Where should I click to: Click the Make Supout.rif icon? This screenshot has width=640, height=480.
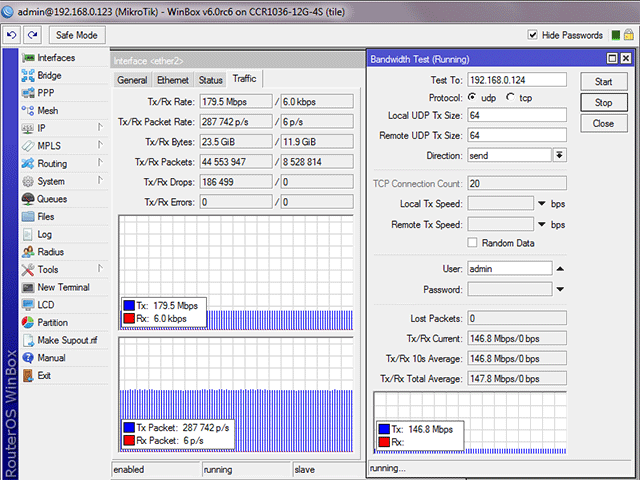coord(28,340)
